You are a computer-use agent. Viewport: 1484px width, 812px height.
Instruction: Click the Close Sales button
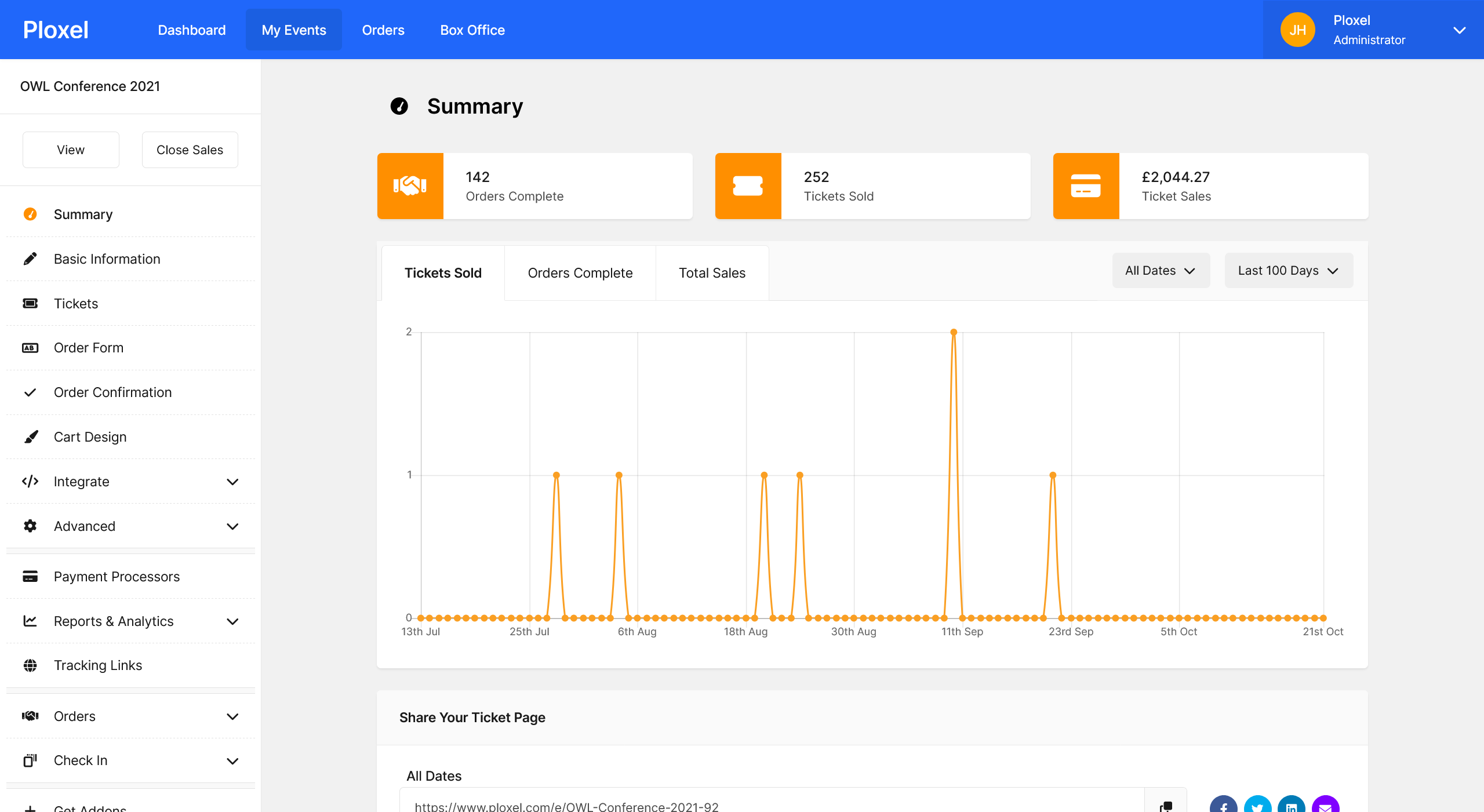(189, 149)
